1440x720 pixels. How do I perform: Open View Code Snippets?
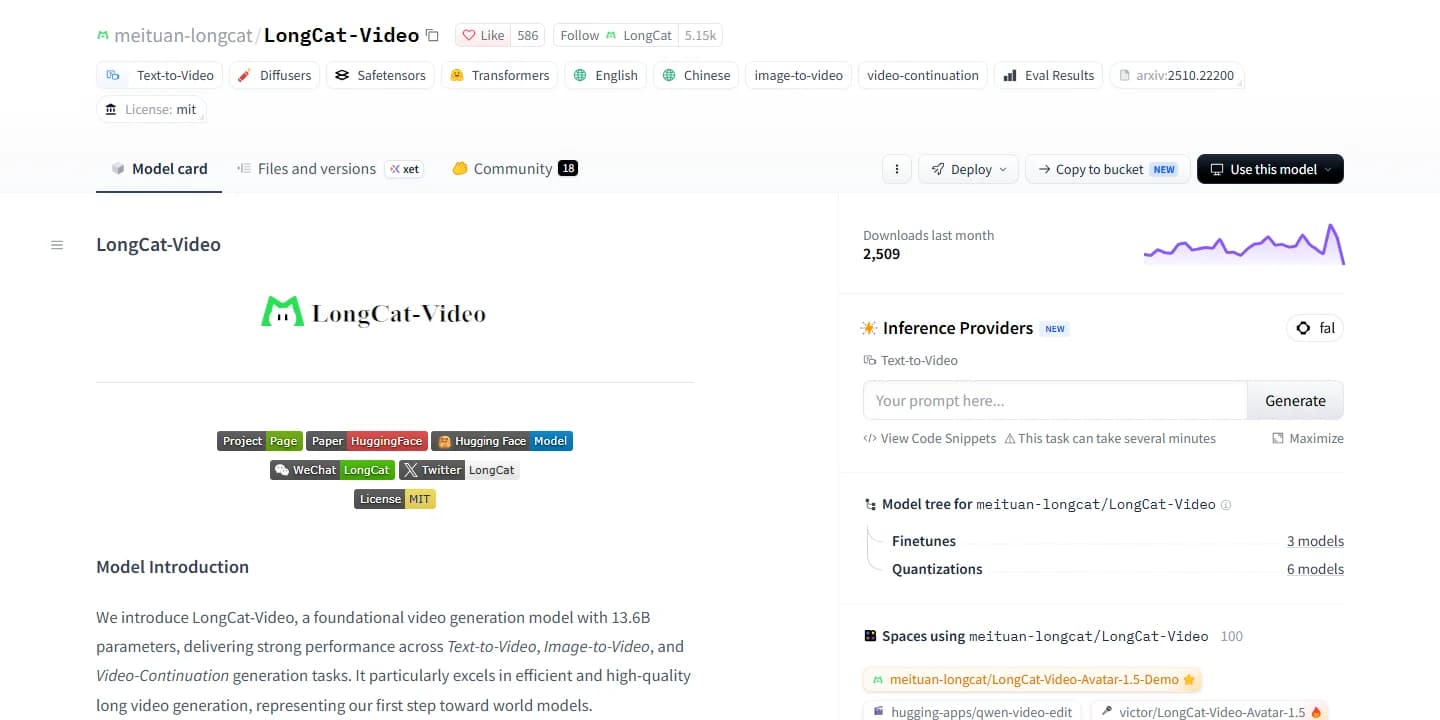(x=930, y=438)
